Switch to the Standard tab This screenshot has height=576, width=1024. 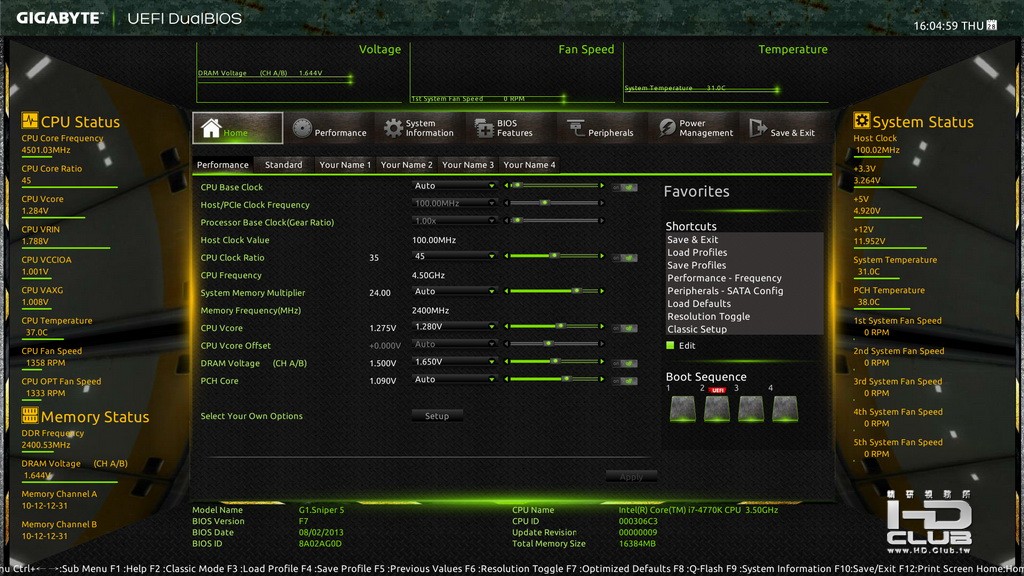(x=283, y=165)
